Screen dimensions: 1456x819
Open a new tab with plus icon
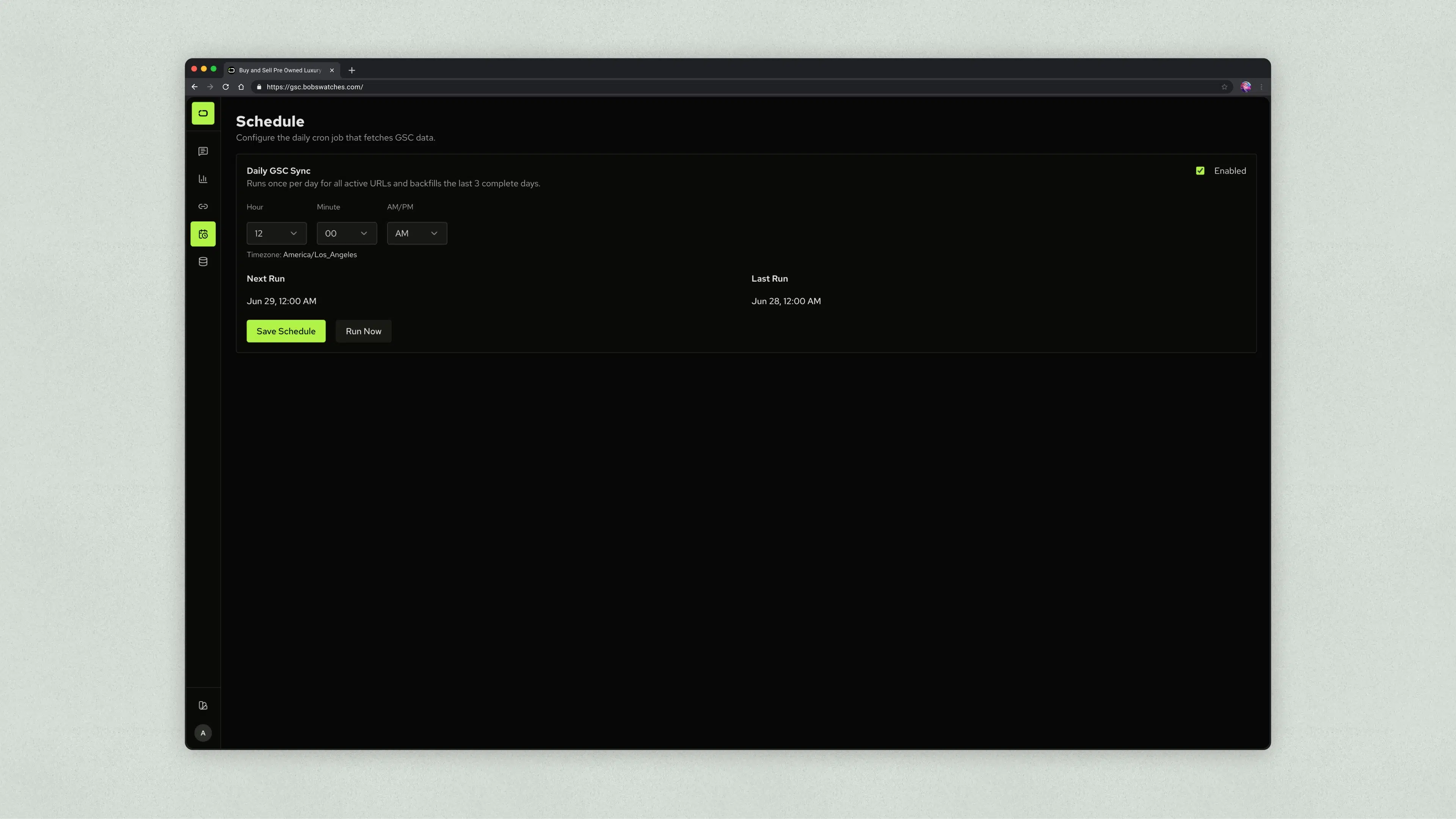pos(351,70)
